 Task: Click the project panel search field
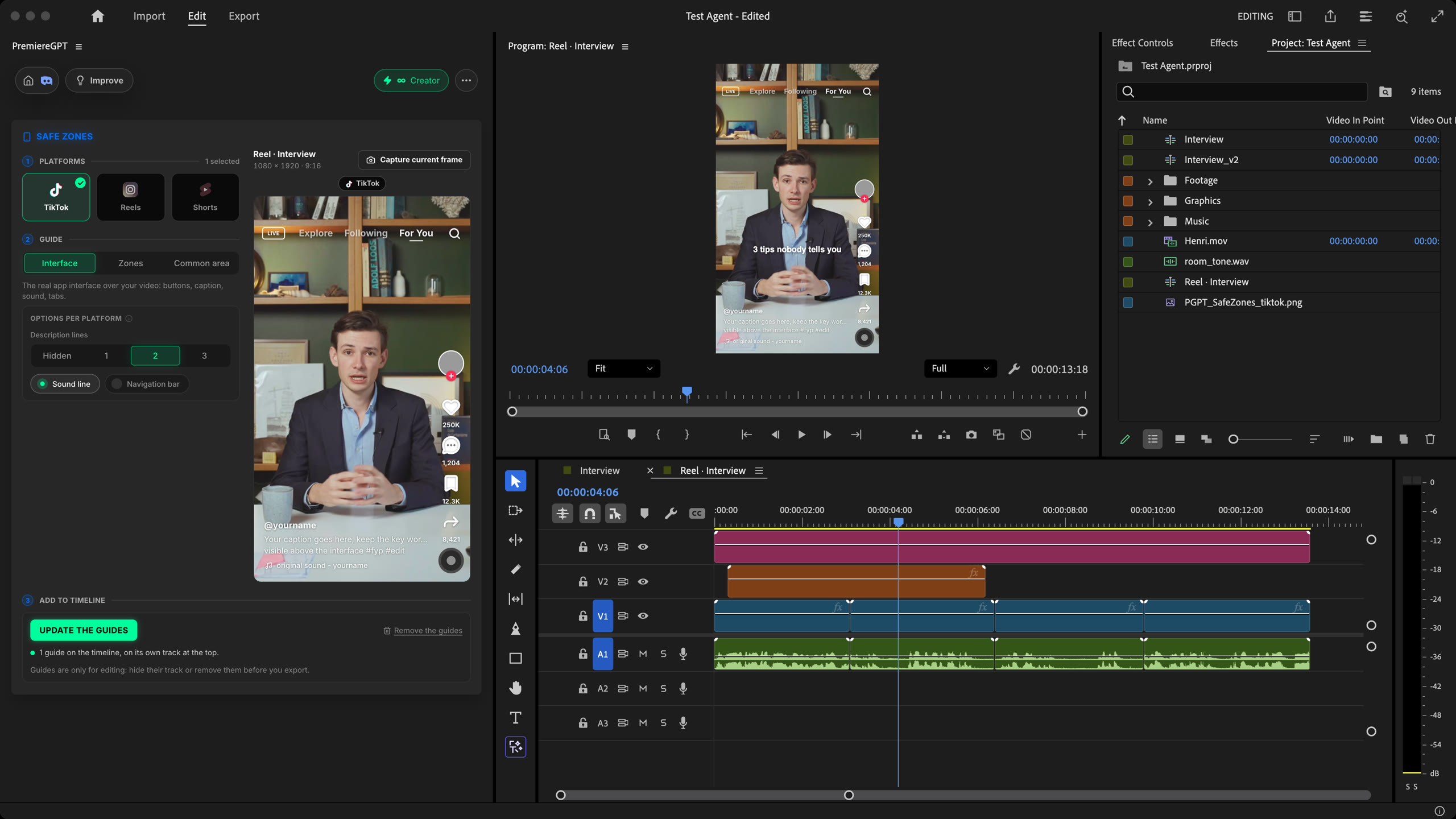[1242, 92]
